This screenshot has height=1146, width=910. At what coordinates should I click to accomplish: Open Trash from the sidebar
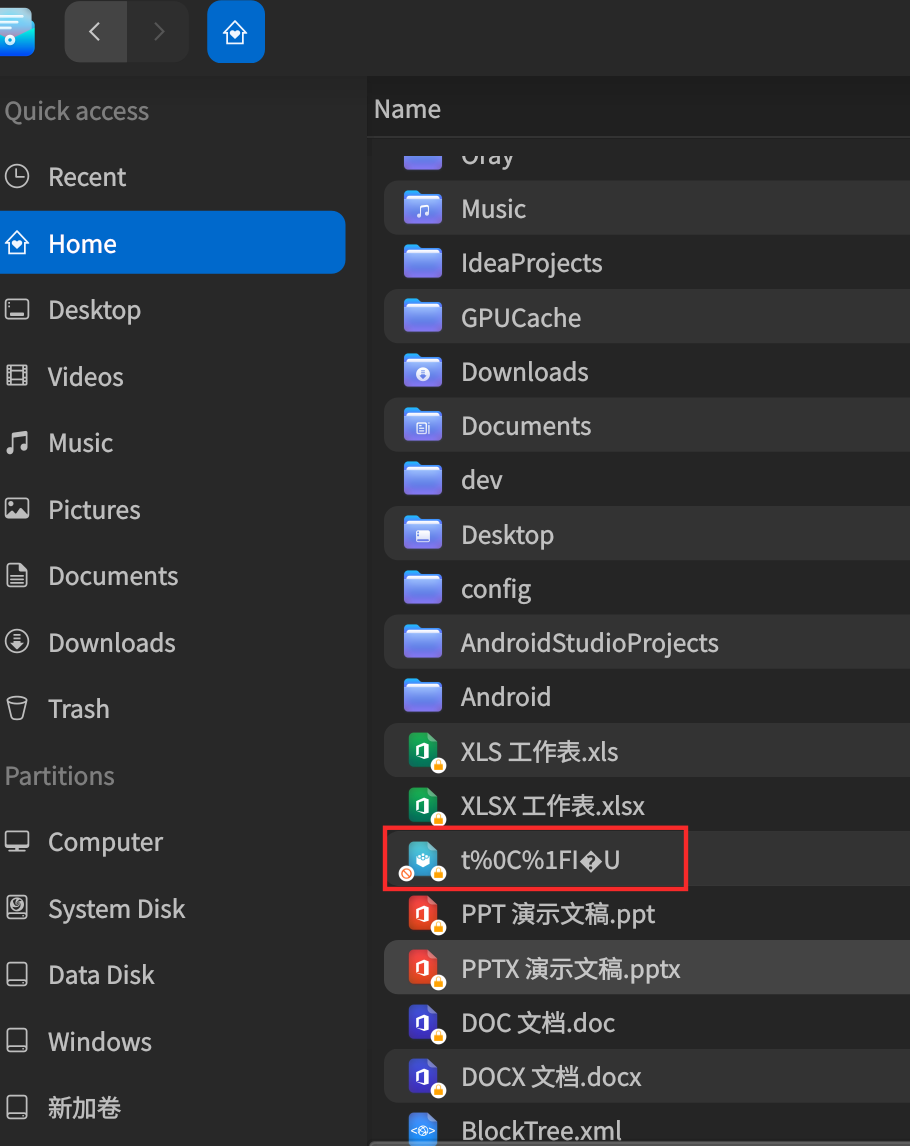click(172, 709)
